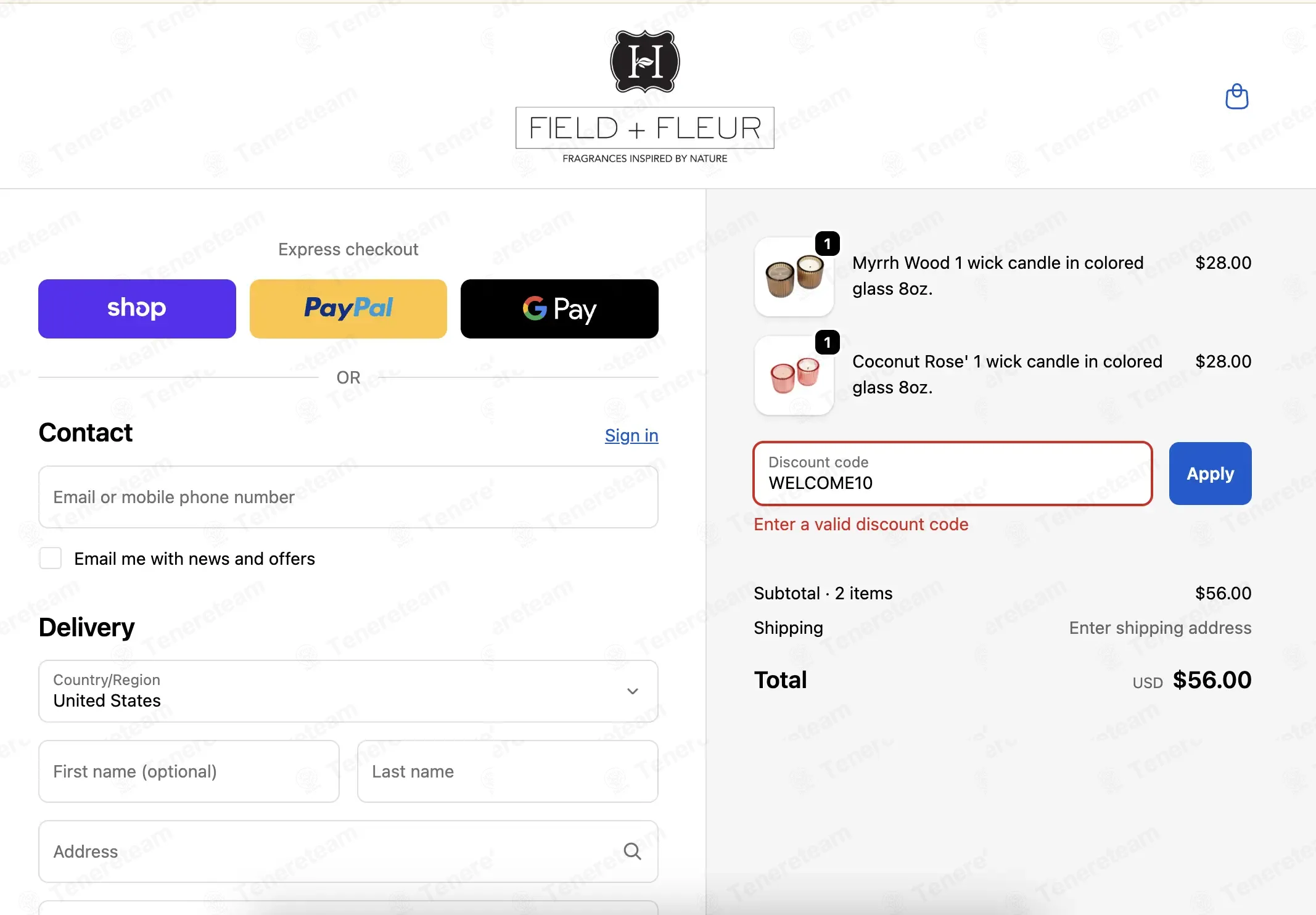Focus the Address input field

click(348, 851)
